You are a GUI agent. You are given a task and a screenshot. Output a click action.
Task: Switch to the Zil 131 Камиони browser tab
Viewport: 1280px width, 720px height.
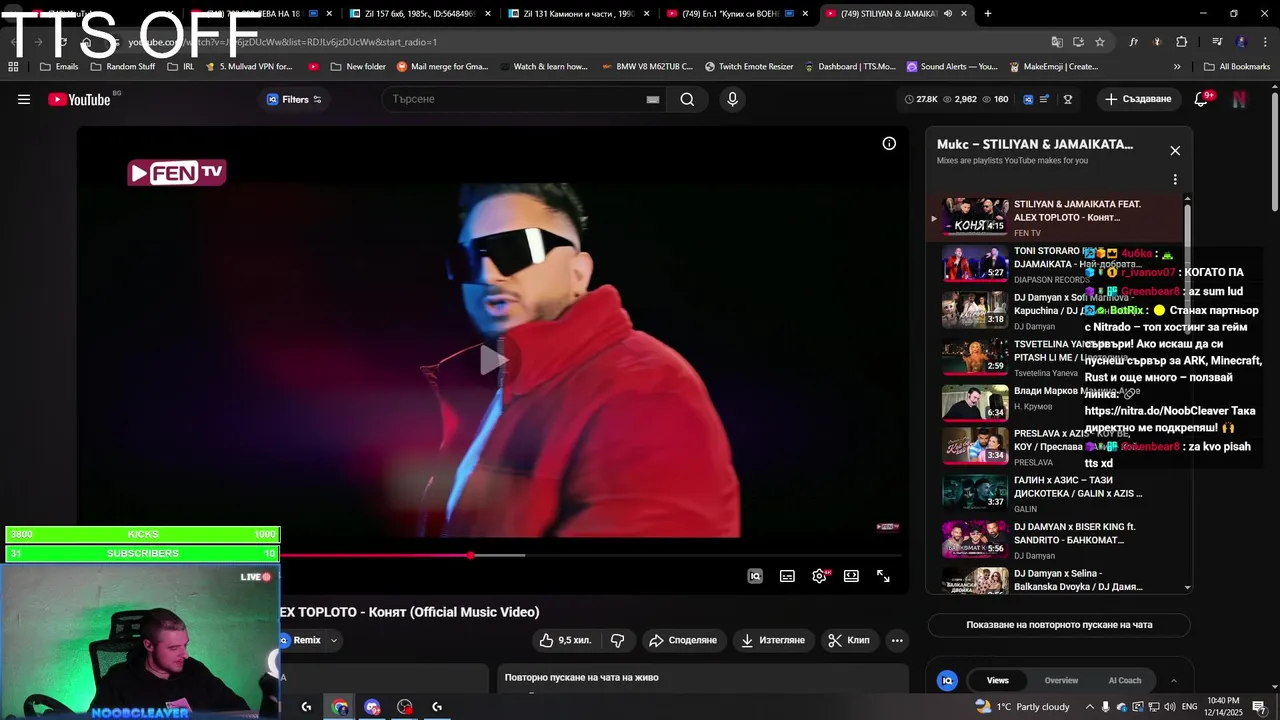click(x=577, y=14)
